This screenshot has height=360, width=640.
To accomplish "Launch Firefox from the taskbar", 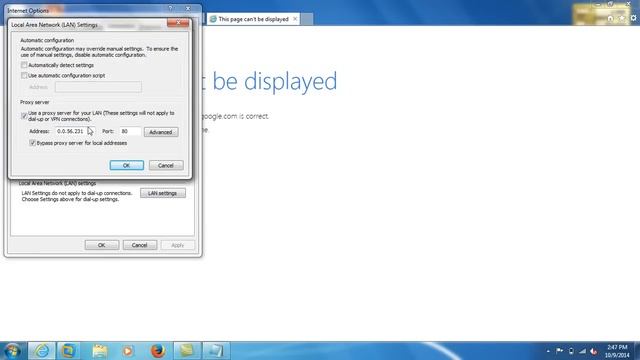I will coord(158,351).
